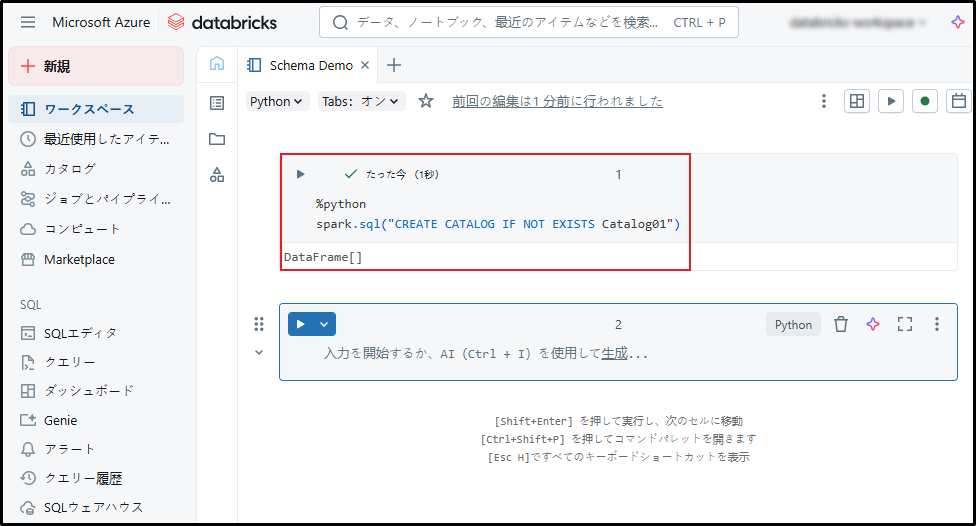Image resolution: width=976 pixels, height=526 pixels.
Task: Click the star icon to favorite notebook
Action: [426, 101]
